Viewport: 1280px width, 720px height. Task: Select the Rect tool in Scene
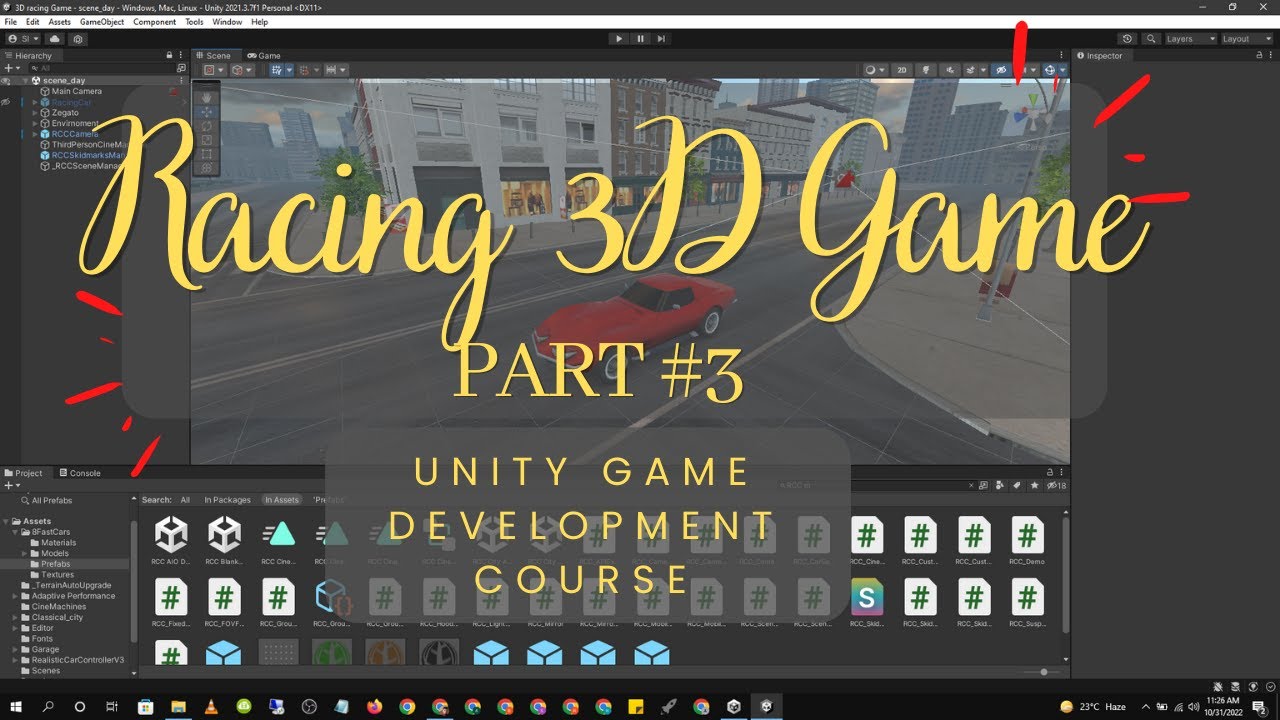tap(207, 154)
